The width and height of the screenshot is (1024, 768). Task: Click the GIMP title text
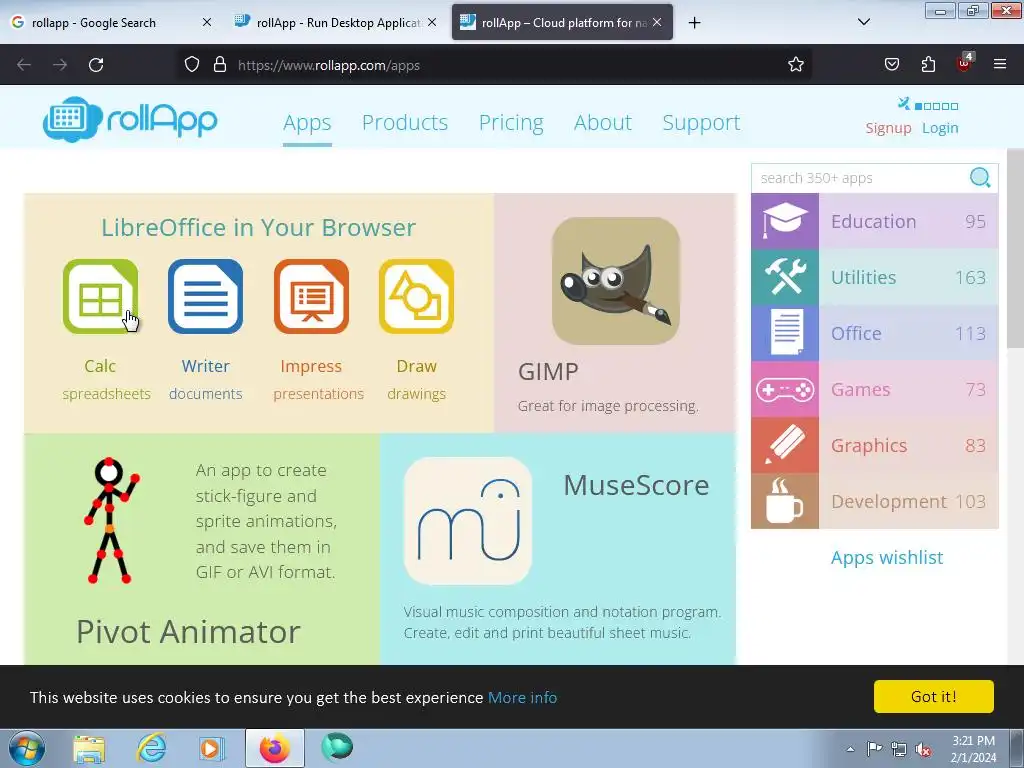pyautogui.click(x=548, y=372)
